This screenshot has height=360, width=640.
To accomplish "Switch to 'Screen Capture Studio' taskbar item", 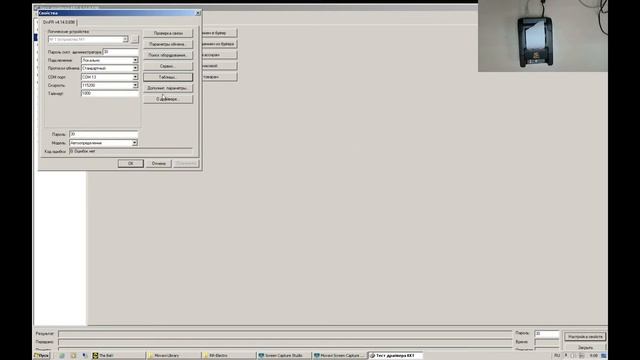I will pos(284,356).
